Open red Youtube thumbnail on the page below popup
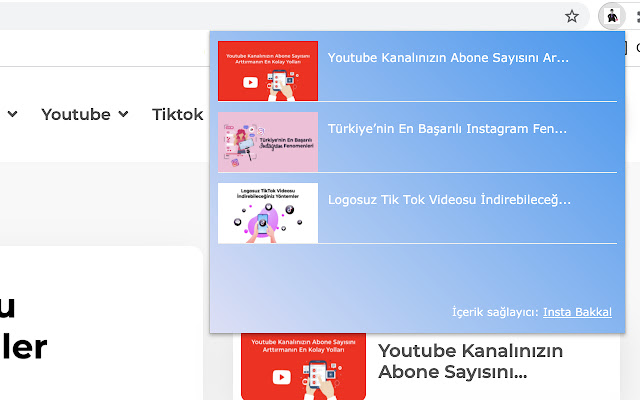640x400 pixels. (303, 367)
